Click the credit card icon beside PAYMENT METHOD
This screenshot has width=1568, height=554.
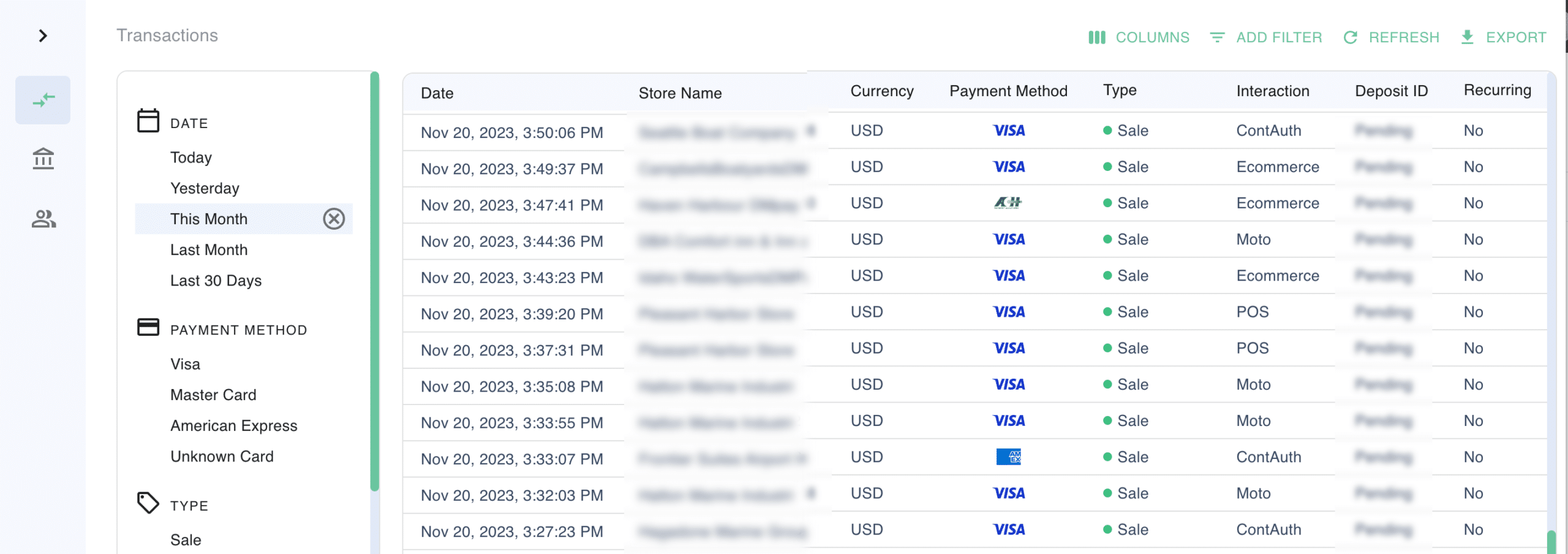click(x=147, y=327)
